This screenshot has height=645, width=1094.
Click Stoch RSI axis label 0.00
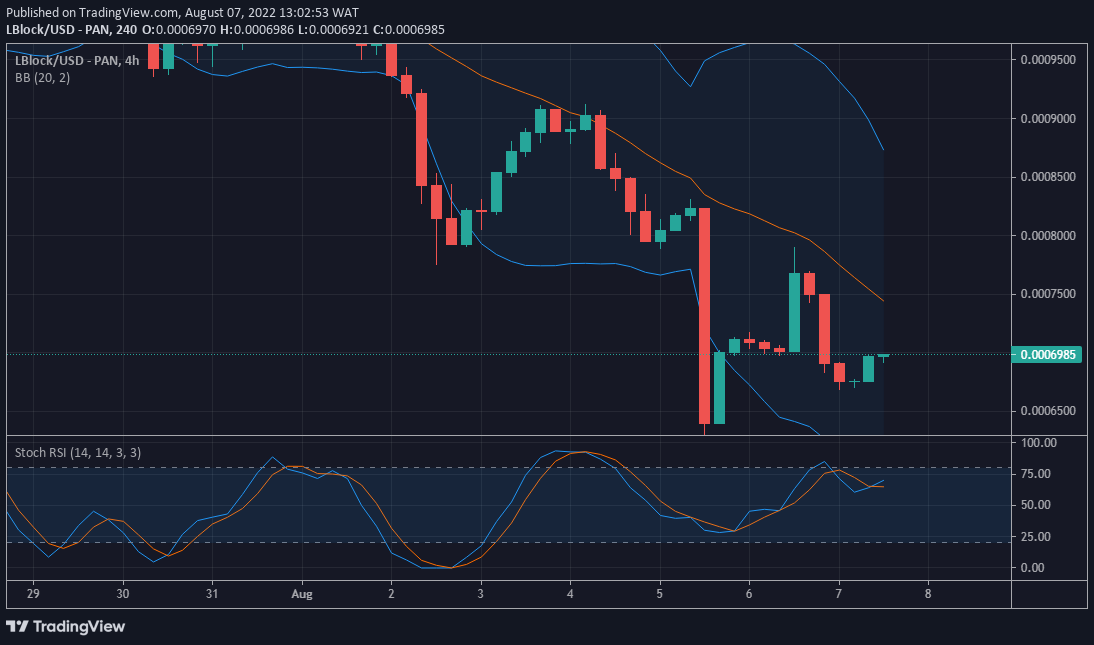[1033, 568]
